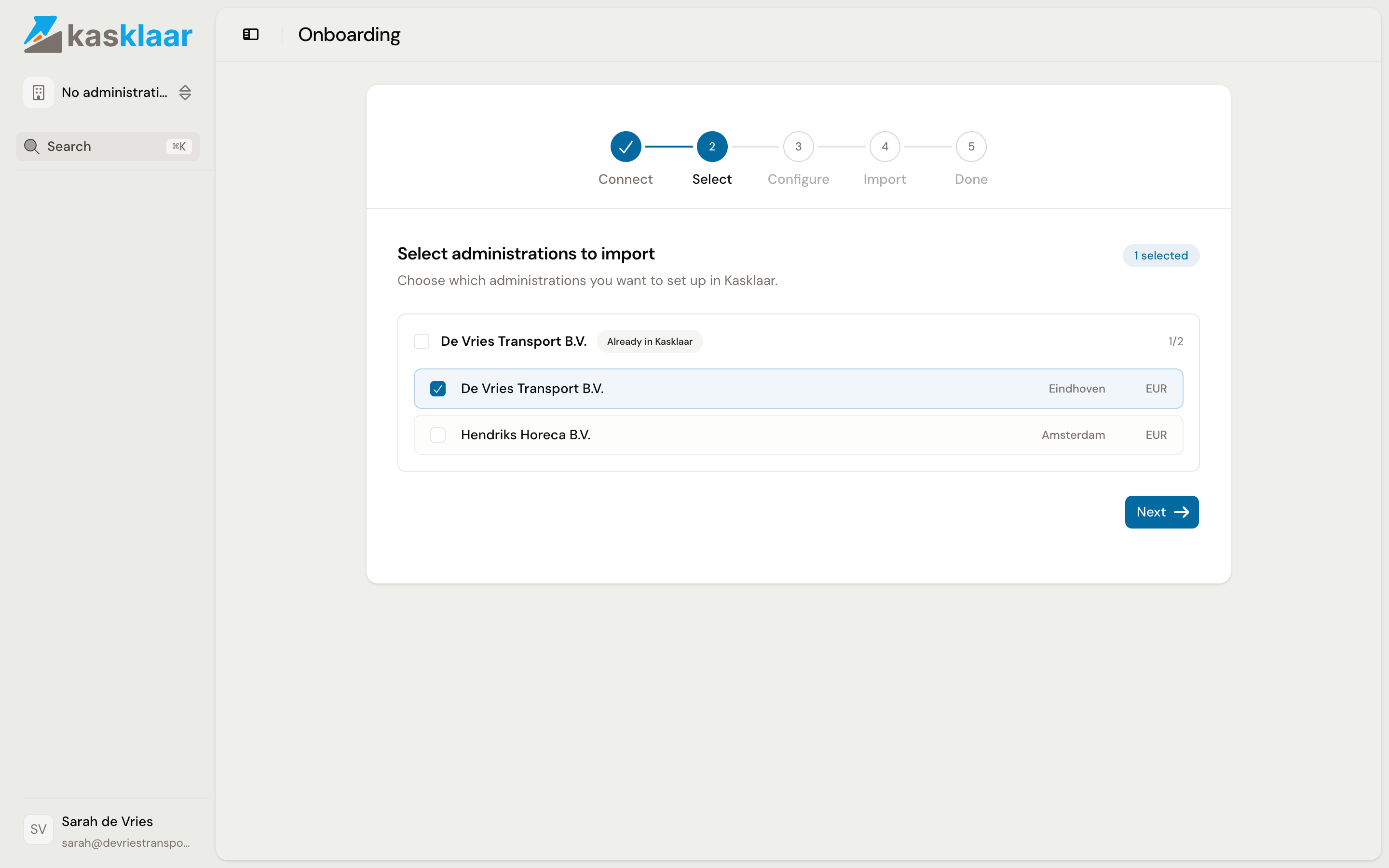Click the ⌘K shortcut badge
The width and height of the screenshot is (1389, 868).
[179, 147]
